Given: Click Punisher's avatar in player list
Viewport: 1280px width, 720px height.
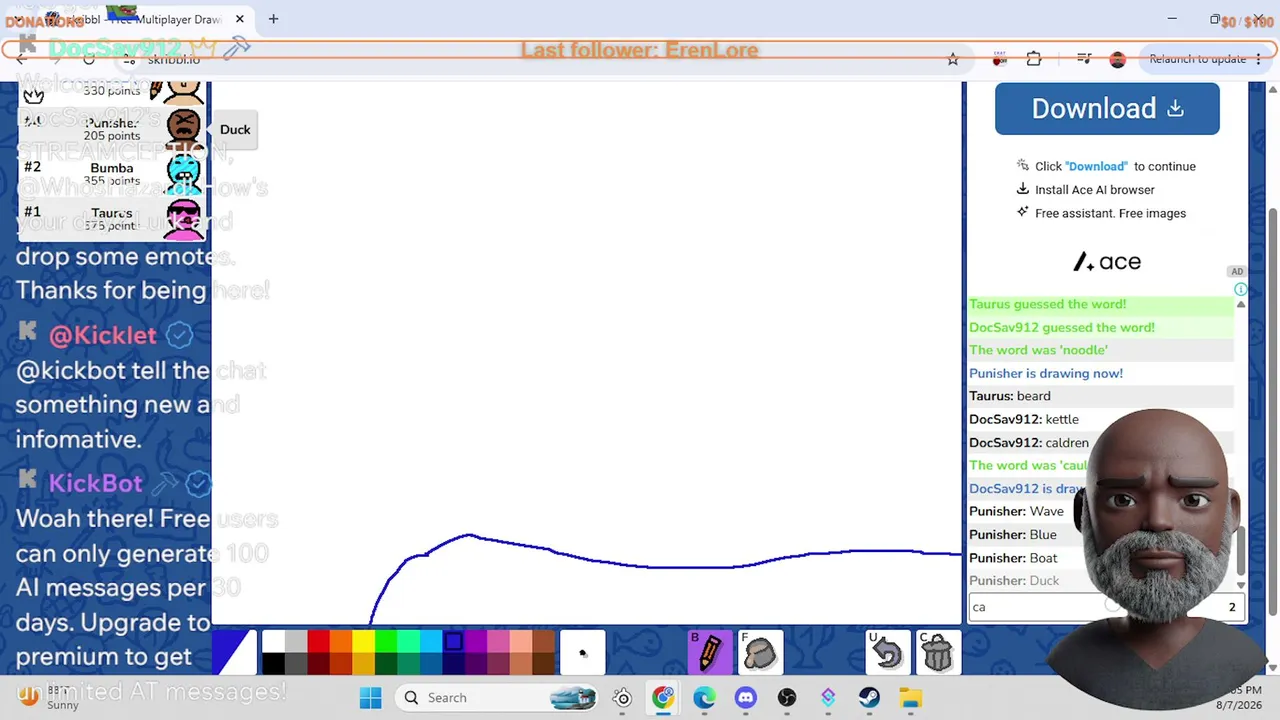Looking at the screenshot, I should click(x=183, y=127).
